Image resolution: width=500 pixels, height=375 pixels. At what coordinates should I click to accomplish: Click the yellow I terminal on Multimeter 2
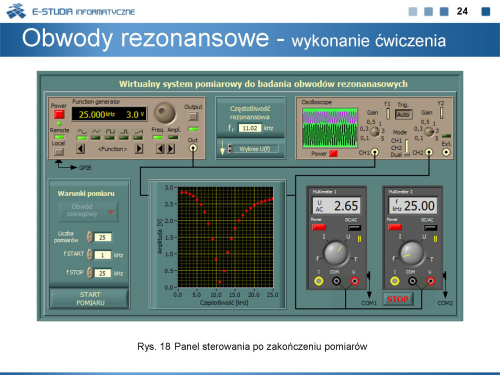point(395,281)
